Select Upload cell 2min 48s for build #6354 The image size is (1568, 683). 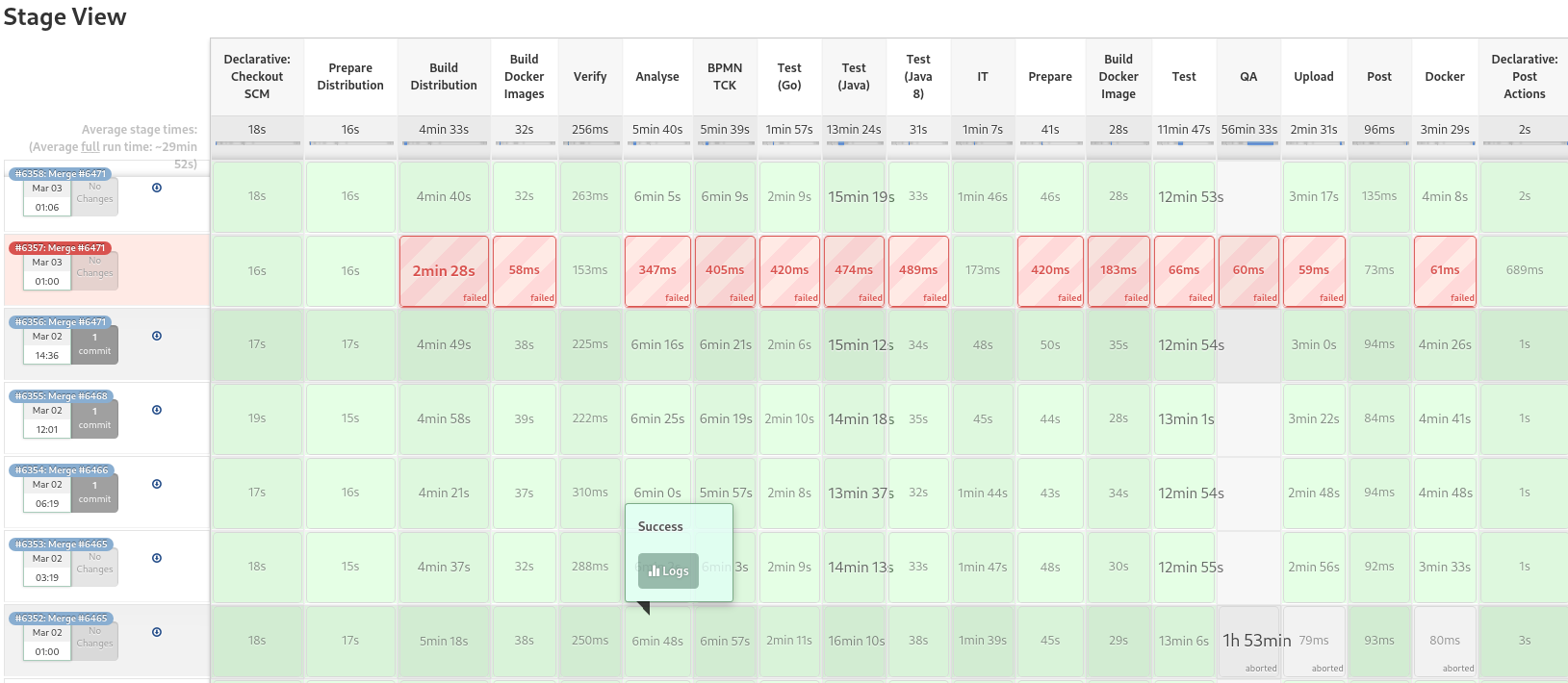point(1314,493)
